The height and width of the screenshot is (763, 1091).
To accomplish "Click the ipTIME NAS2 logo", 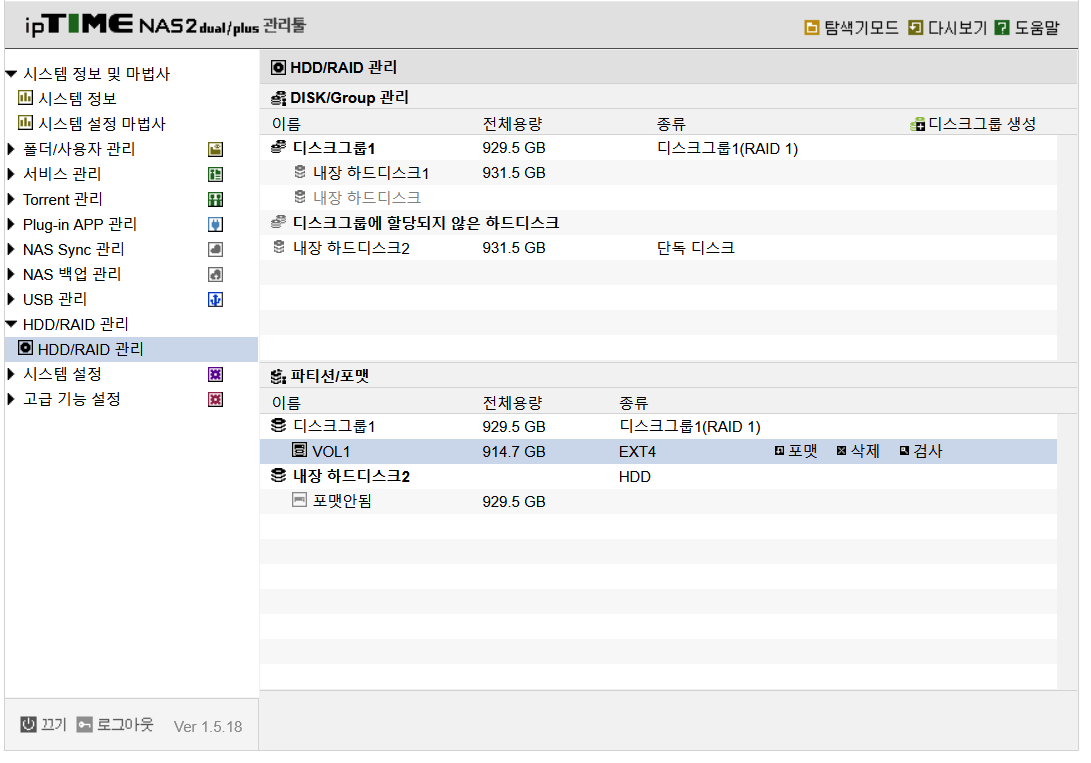I will click(x=166, y=25).
